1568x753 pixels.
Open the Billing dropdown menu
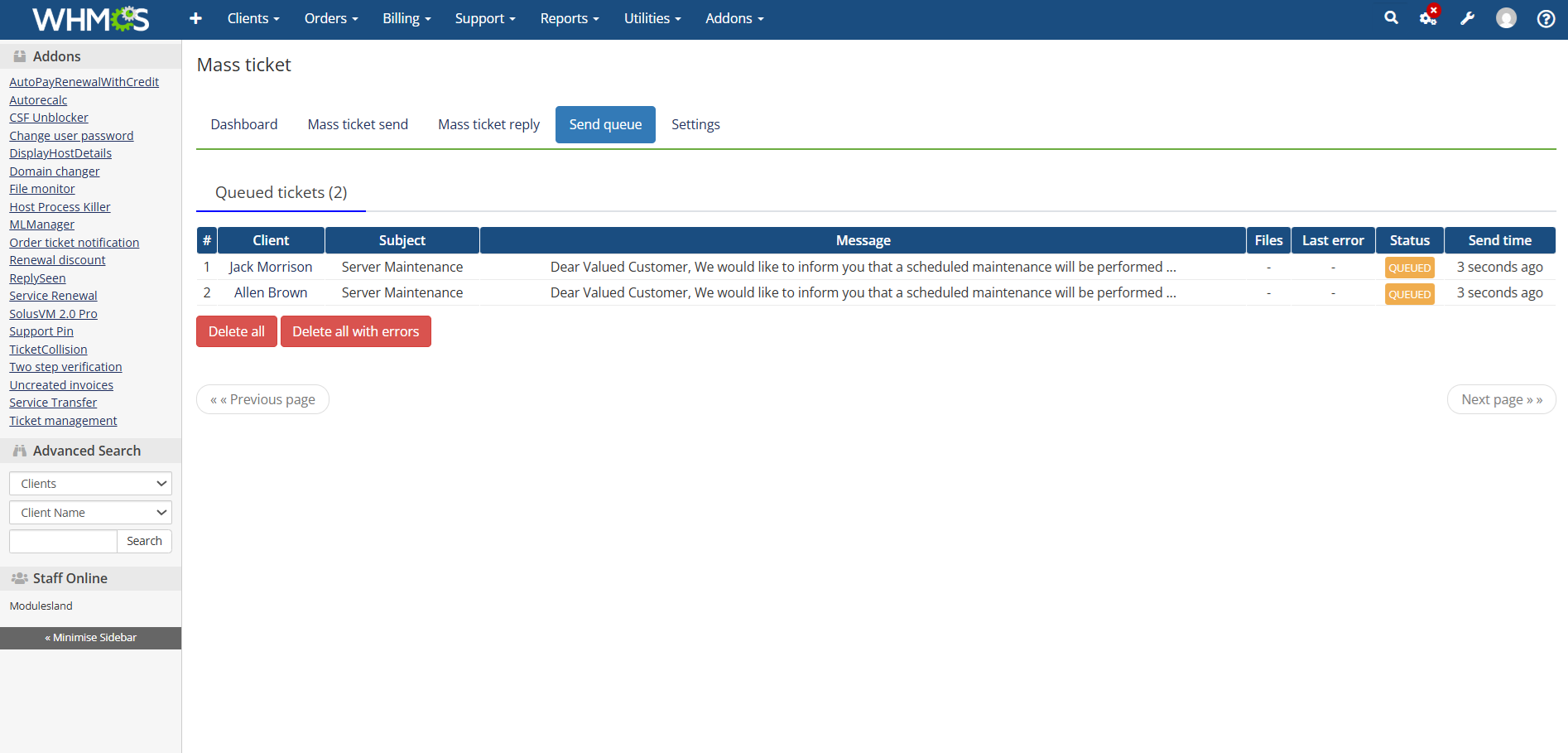[x=406, y=18]
